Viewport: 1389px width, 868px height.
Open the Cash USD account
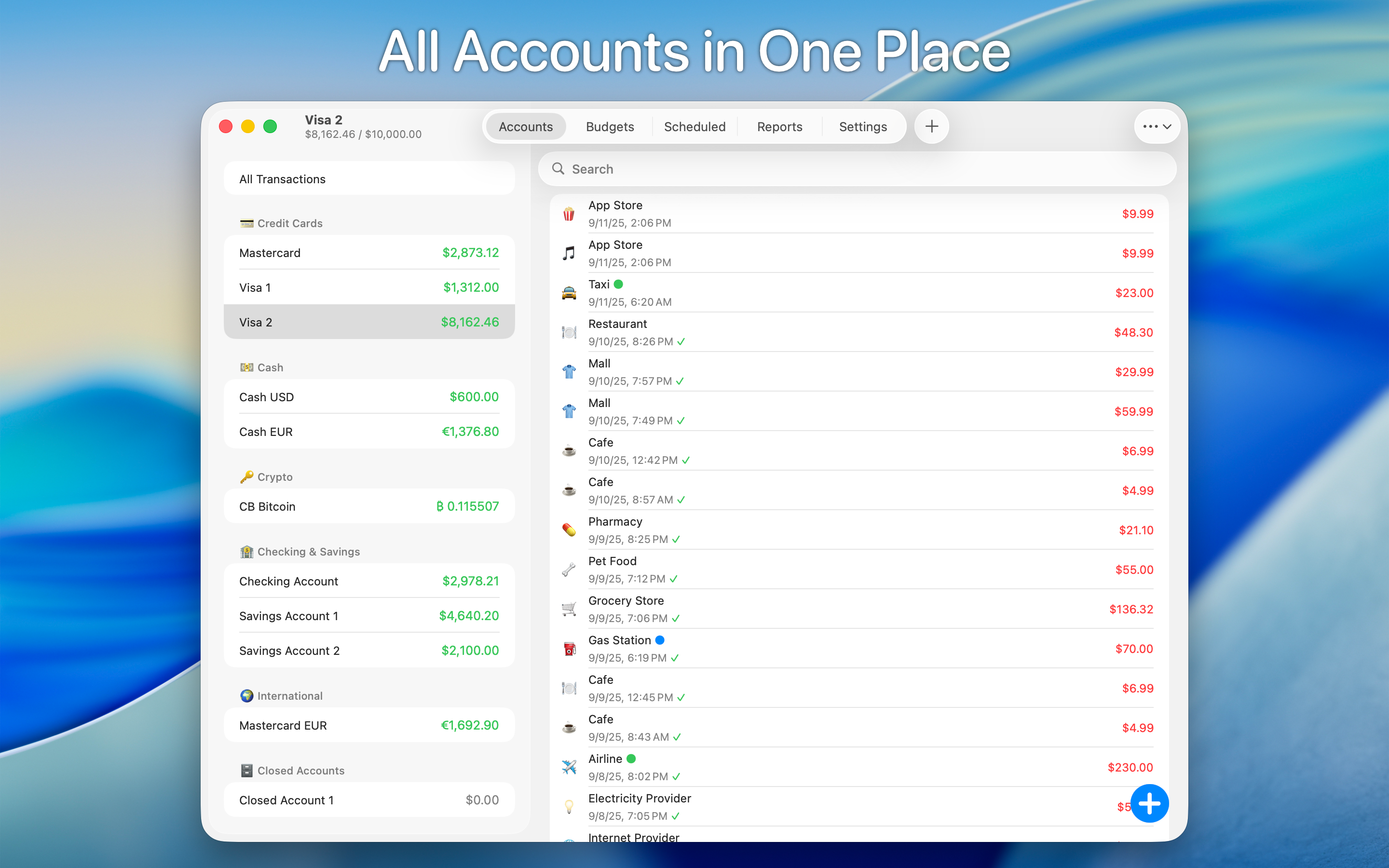click(x=369, y=397)
